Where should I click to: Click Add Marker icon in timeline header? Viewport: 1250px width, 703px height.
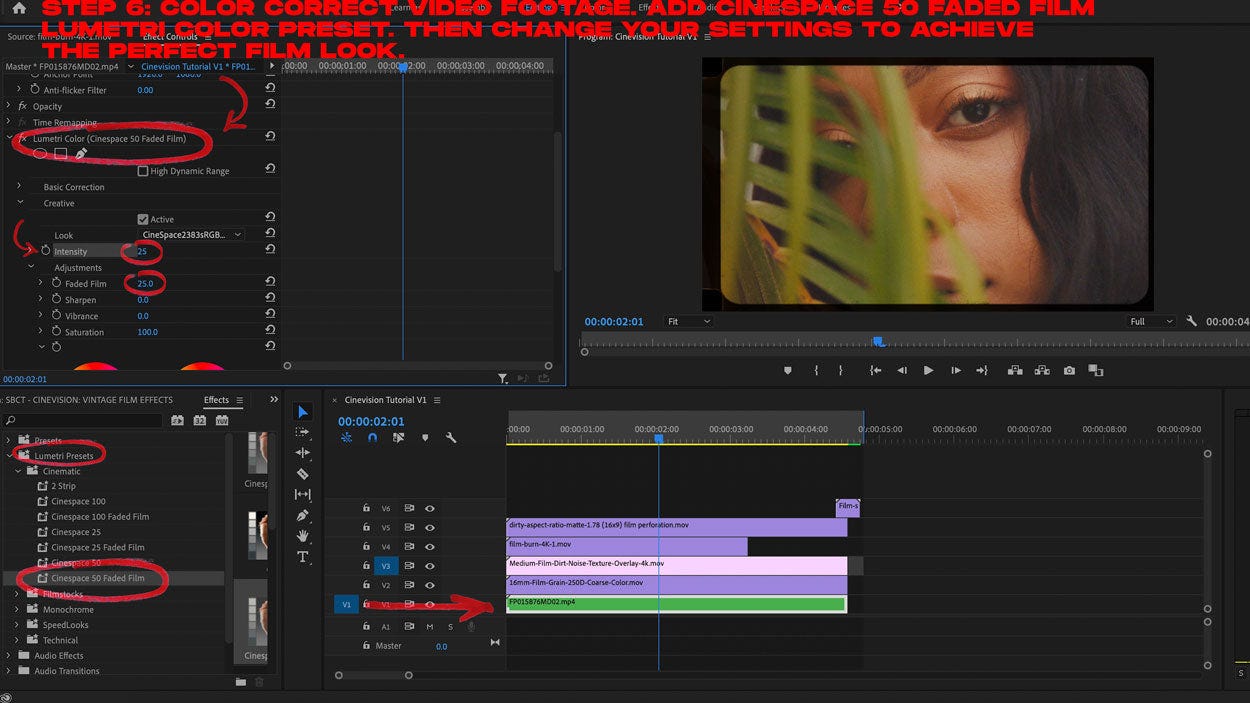(x=425, y=438)
